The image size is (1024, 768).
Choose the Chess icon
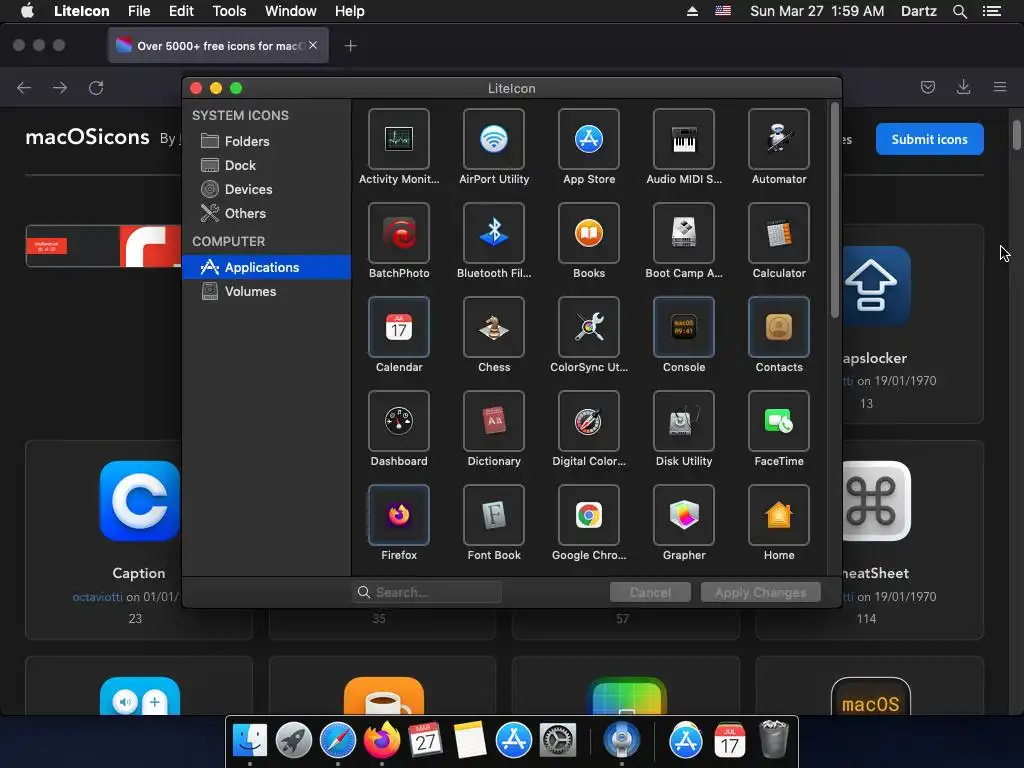[x=494, y=327]
